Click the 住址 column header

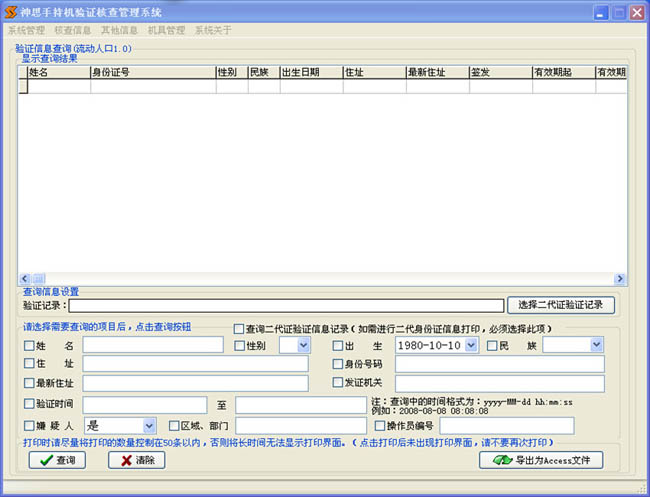pos(375,72)
